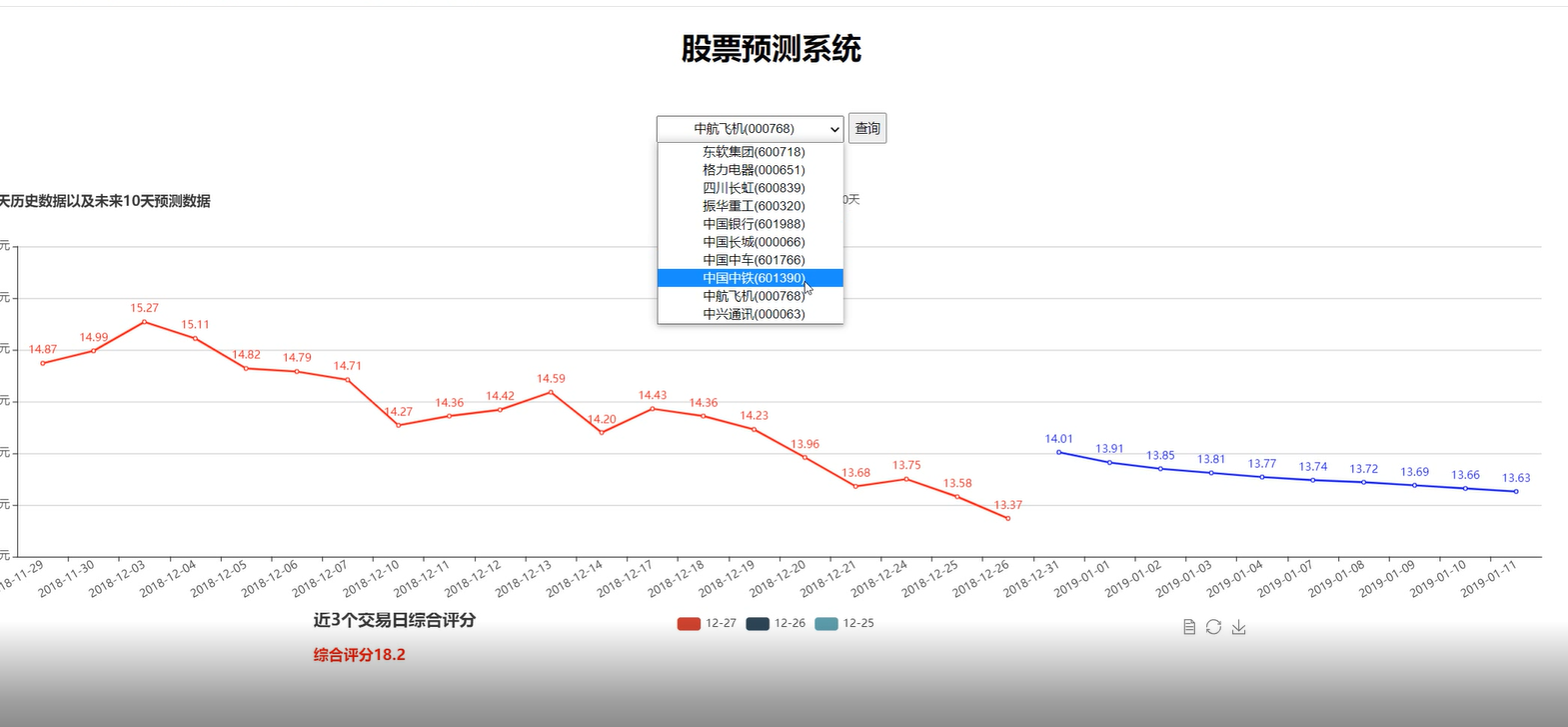Choose 四川长虹(600839) in dropdown list
The height and width of the screenshot is (727, 1568).
(x=751, y=188)
